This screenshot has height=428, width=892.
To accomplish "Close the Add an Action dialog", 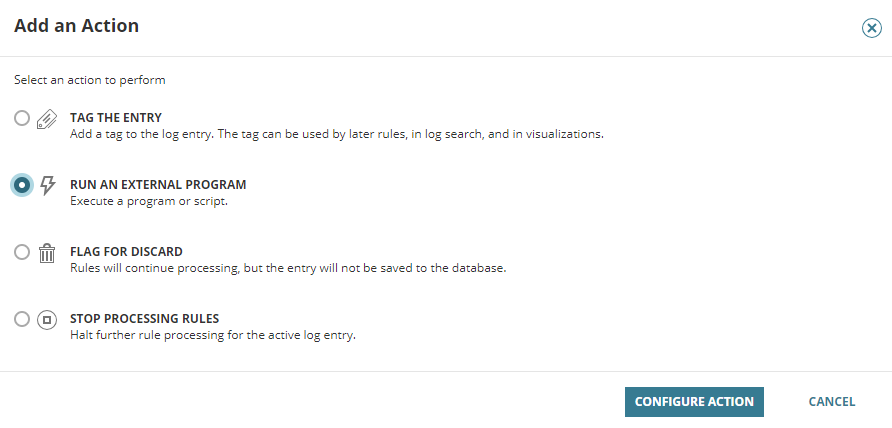I will [x=872, y=27].
